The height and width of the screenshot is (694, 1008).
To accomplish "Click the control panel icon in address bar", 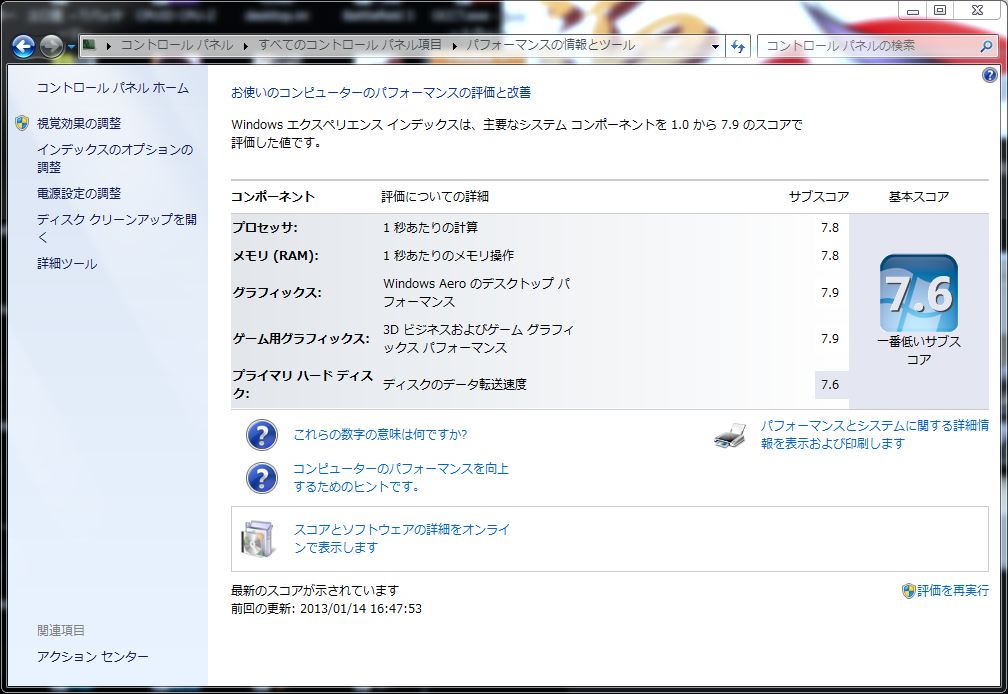I will coord(89,45).
